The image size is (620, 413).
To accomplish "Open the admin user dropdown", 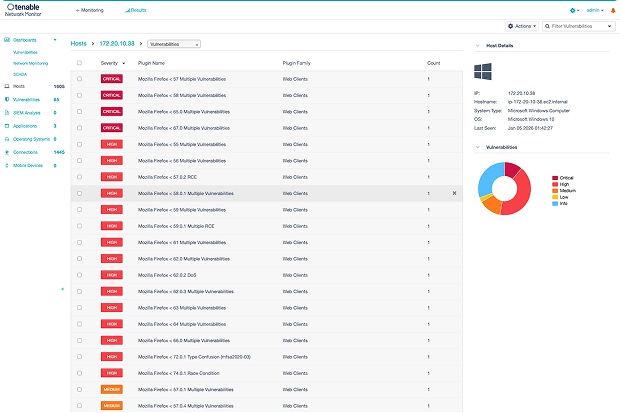I will pyautogui.click(x=595, y=10).
